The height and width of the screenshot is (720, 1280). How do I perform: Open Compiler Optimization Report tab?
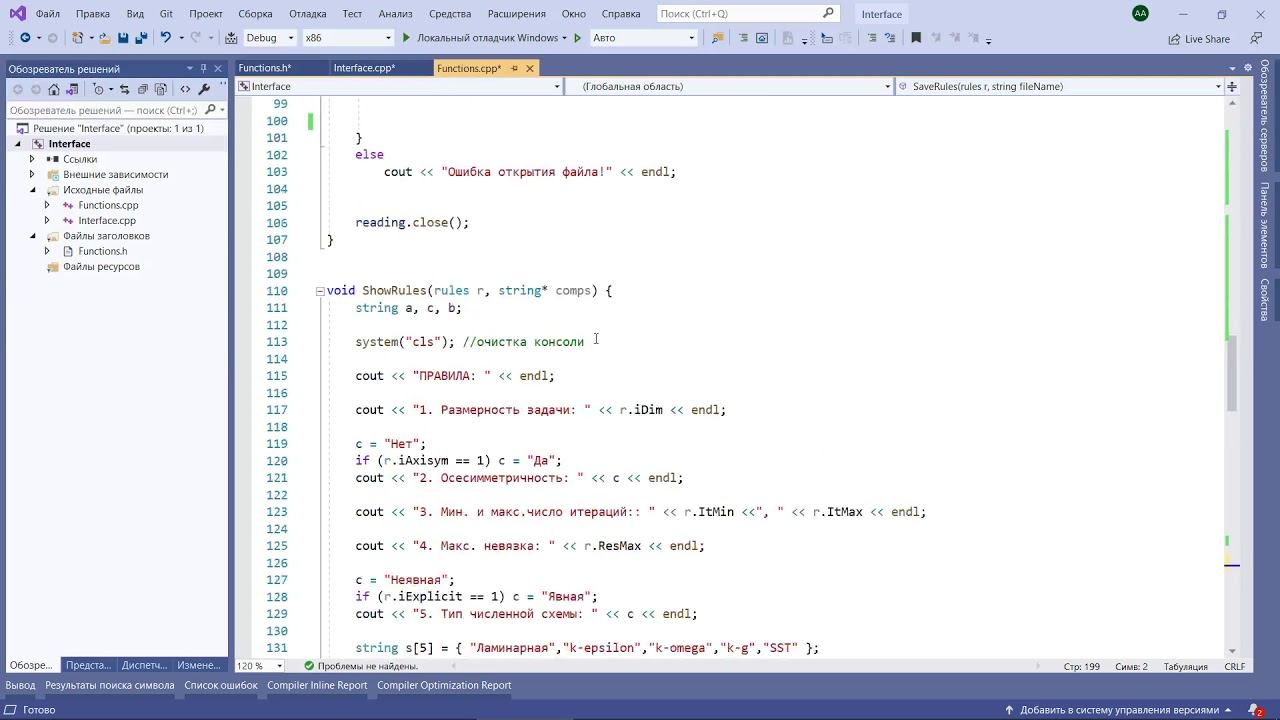444,685
